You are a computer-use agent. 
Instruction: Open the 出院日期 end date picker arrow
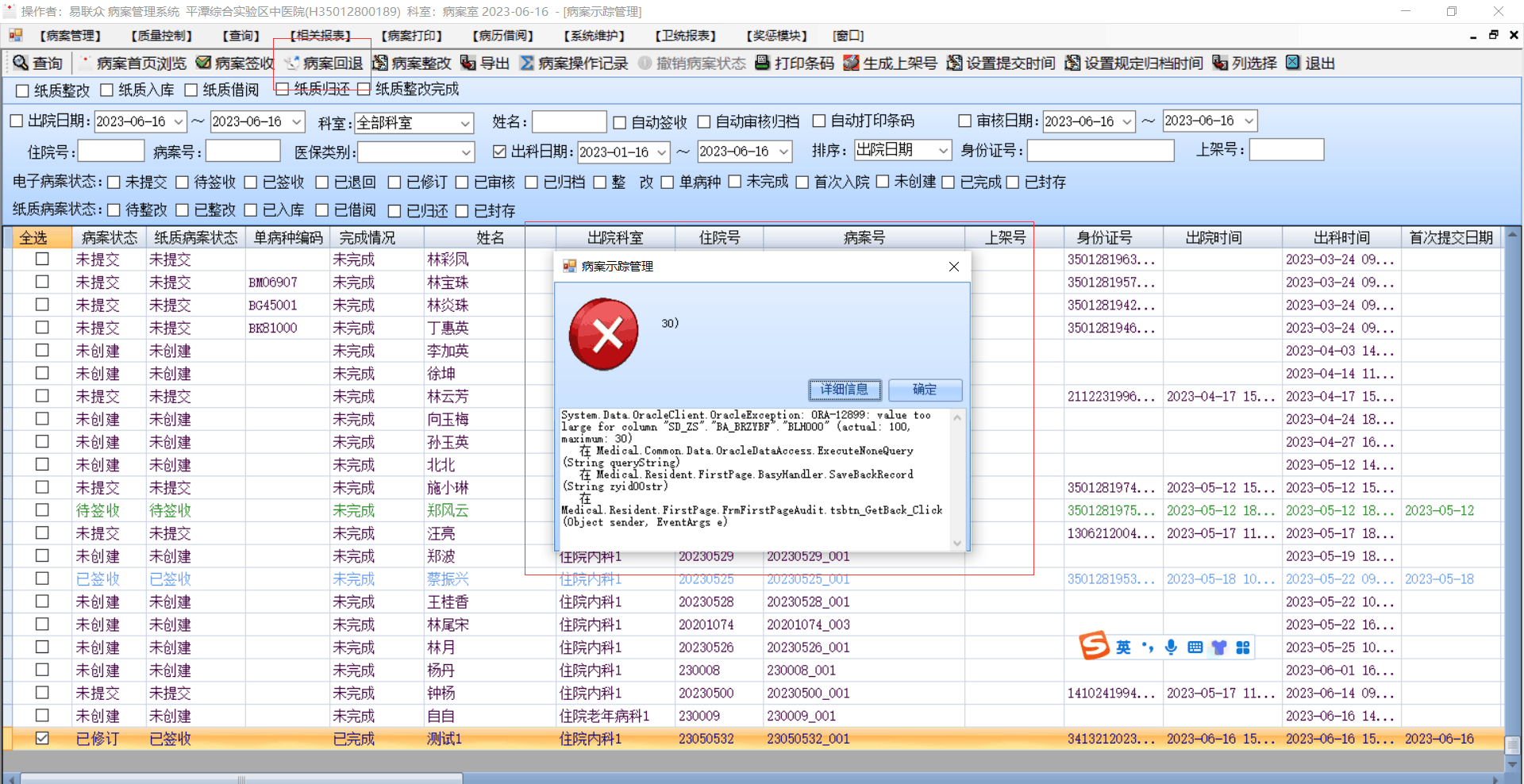pos(297,121)
